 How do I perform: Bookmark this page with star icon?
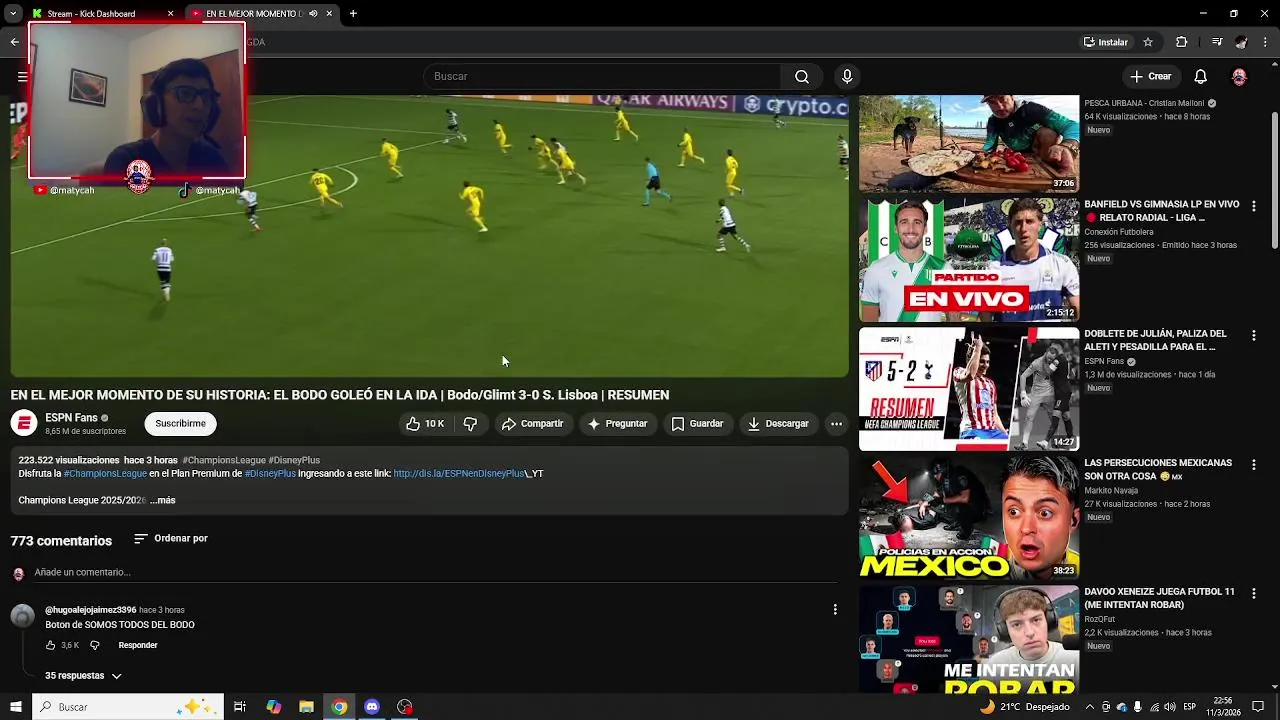point(1148,42)
